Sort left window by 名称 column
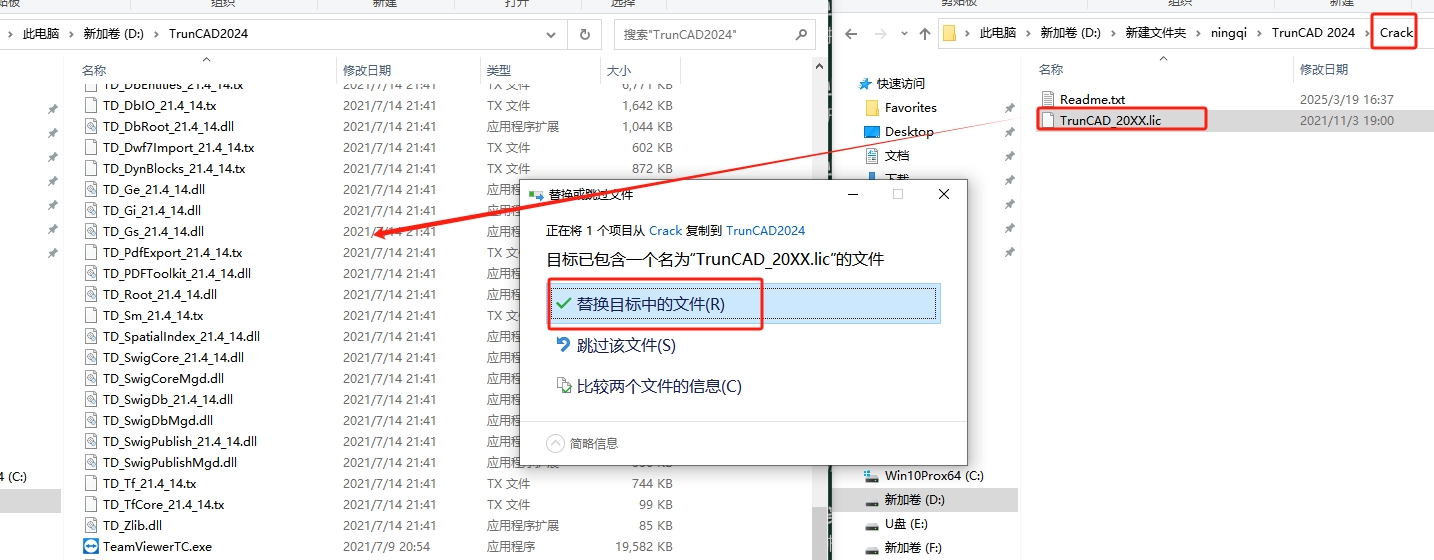The image size is (1434, 560). 94,70
